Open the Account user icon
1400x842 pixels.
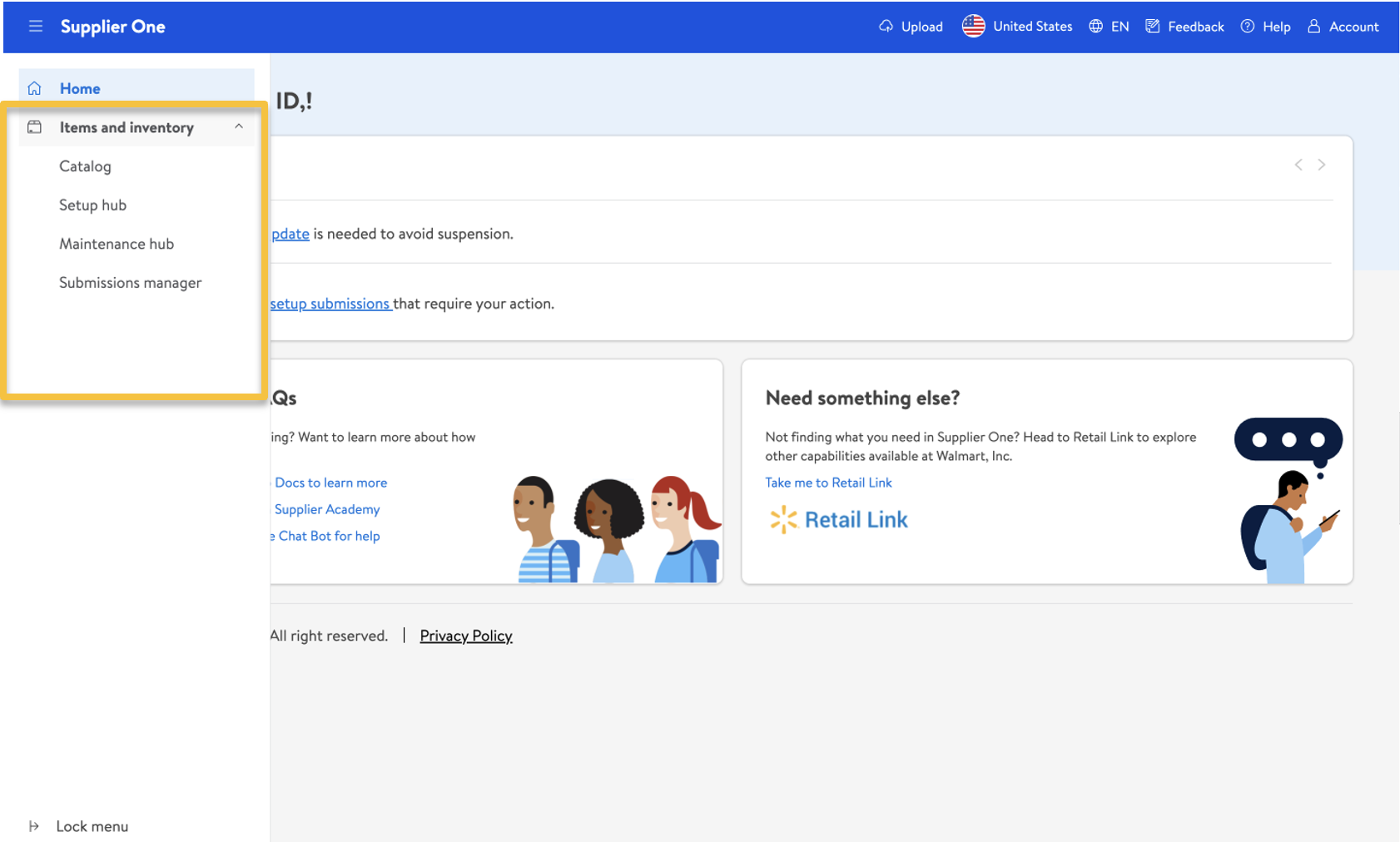pos(1313,27)
